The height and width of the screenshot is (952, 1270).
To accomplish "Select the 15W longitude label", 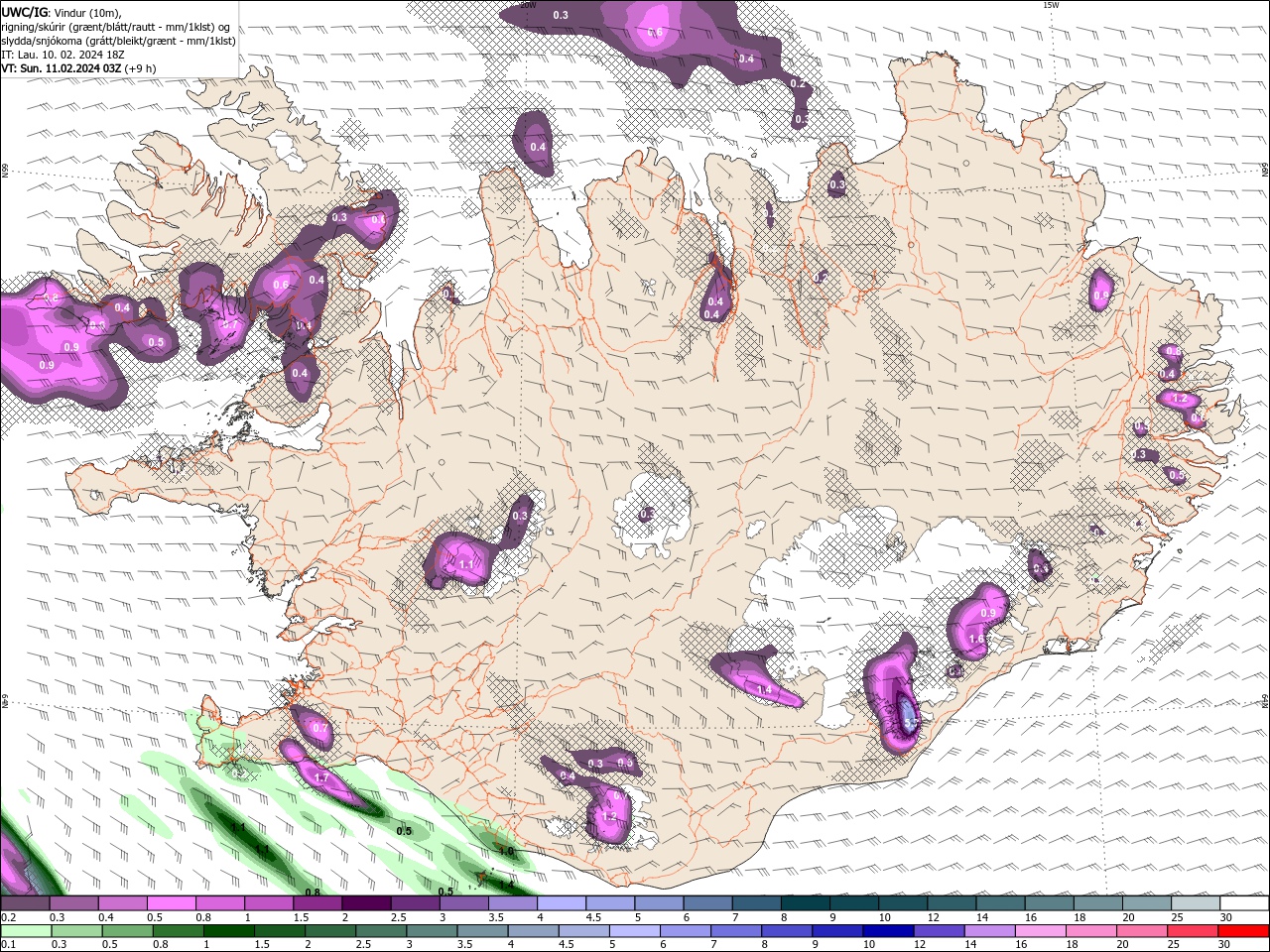I will [x=1051, y=5].
